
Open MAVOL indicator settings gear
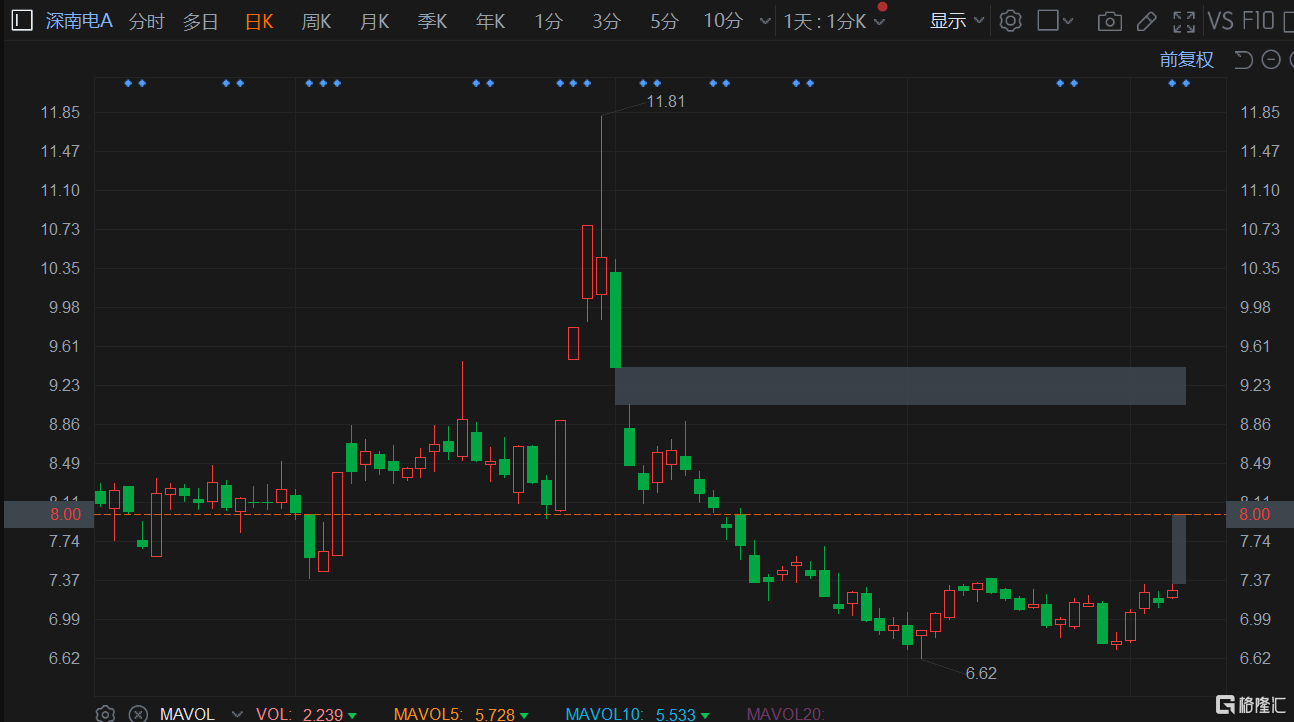tap(104, 713)
